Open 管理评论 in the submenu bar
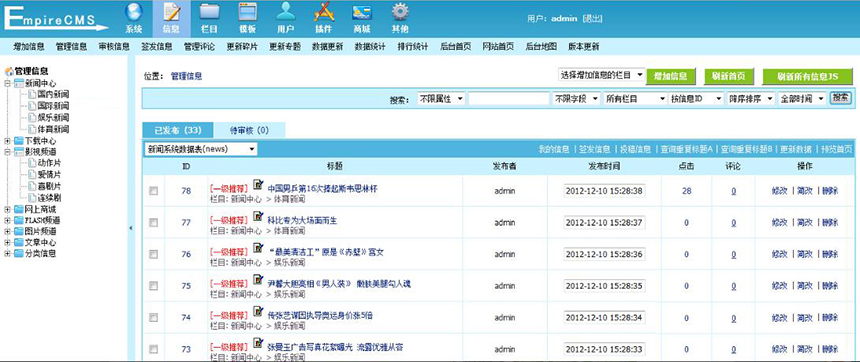The width and height of the screenshot is (860, 362). [x=199, y=47]
